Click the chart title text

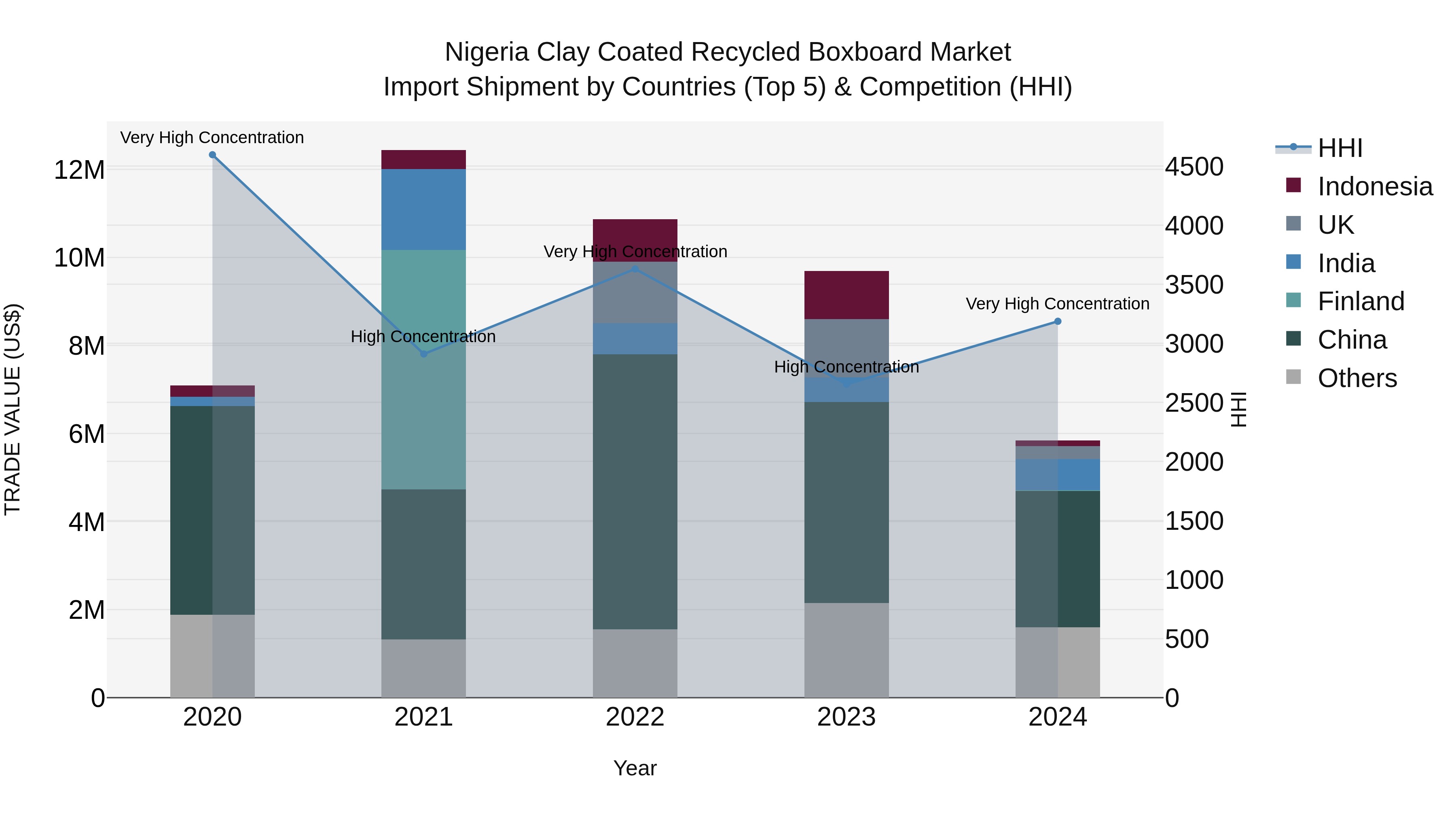click(728, 69)
